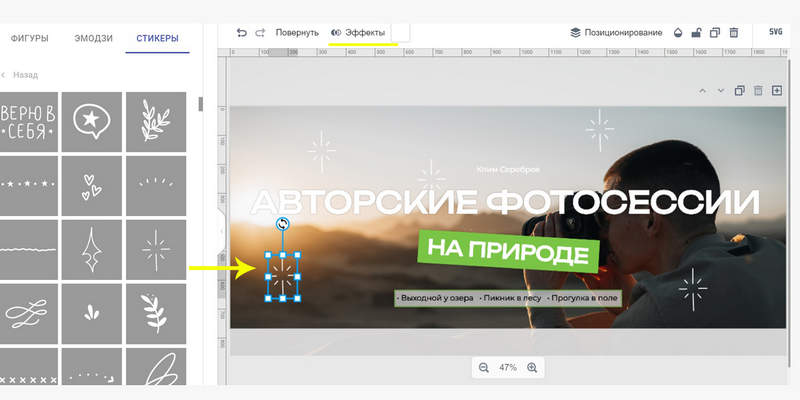
Task: Duplicate selected element from top toolbar
Action: pyautogui.click(x=715, y=33)
